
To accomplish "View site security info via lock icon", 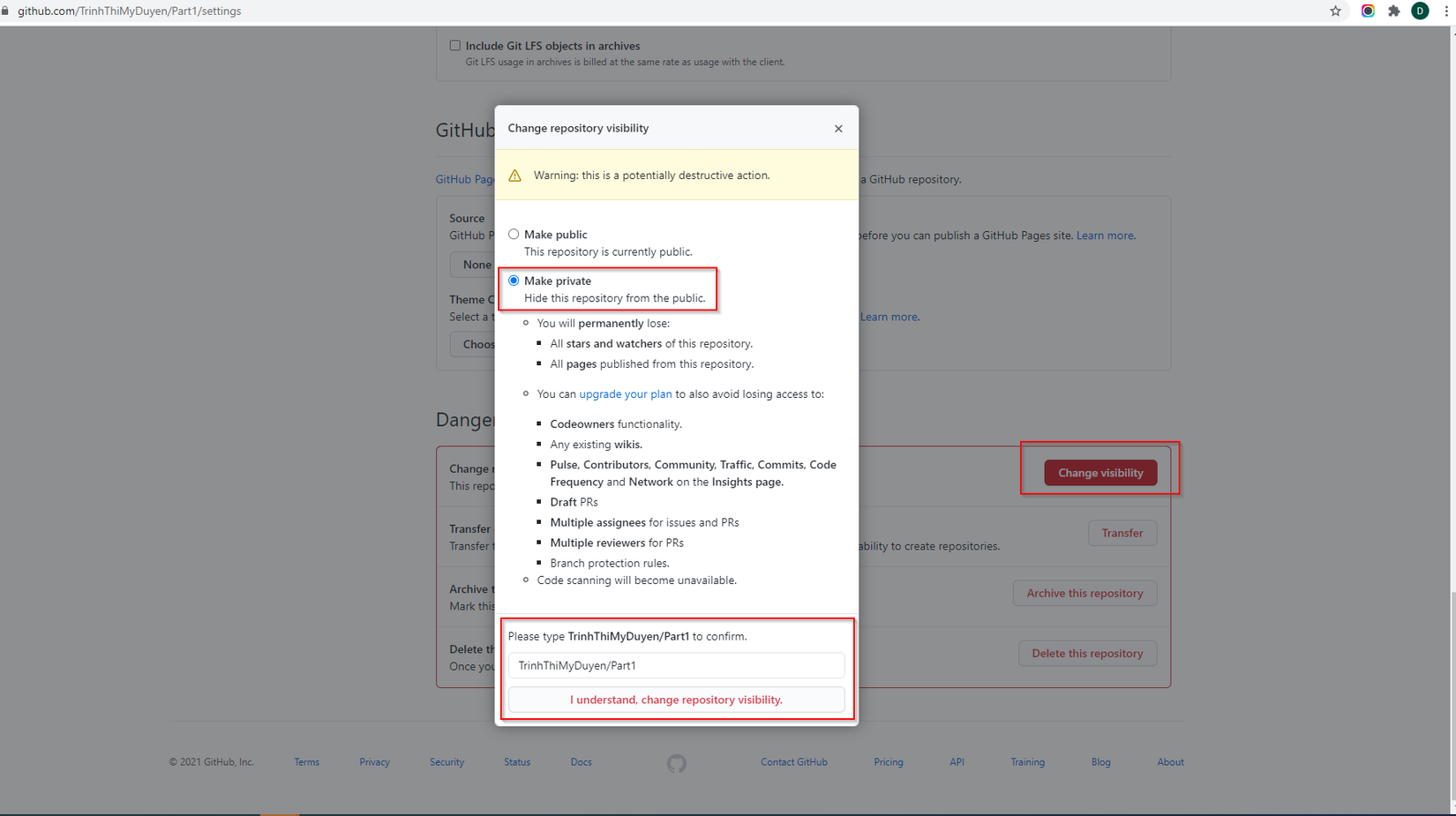I will 5,11.
